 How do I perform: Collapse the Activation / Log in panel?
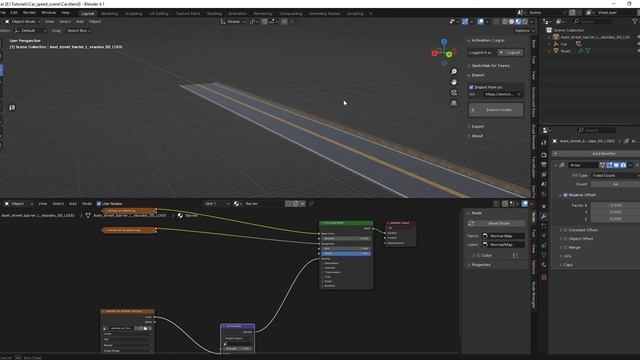[x=488, y=40]
